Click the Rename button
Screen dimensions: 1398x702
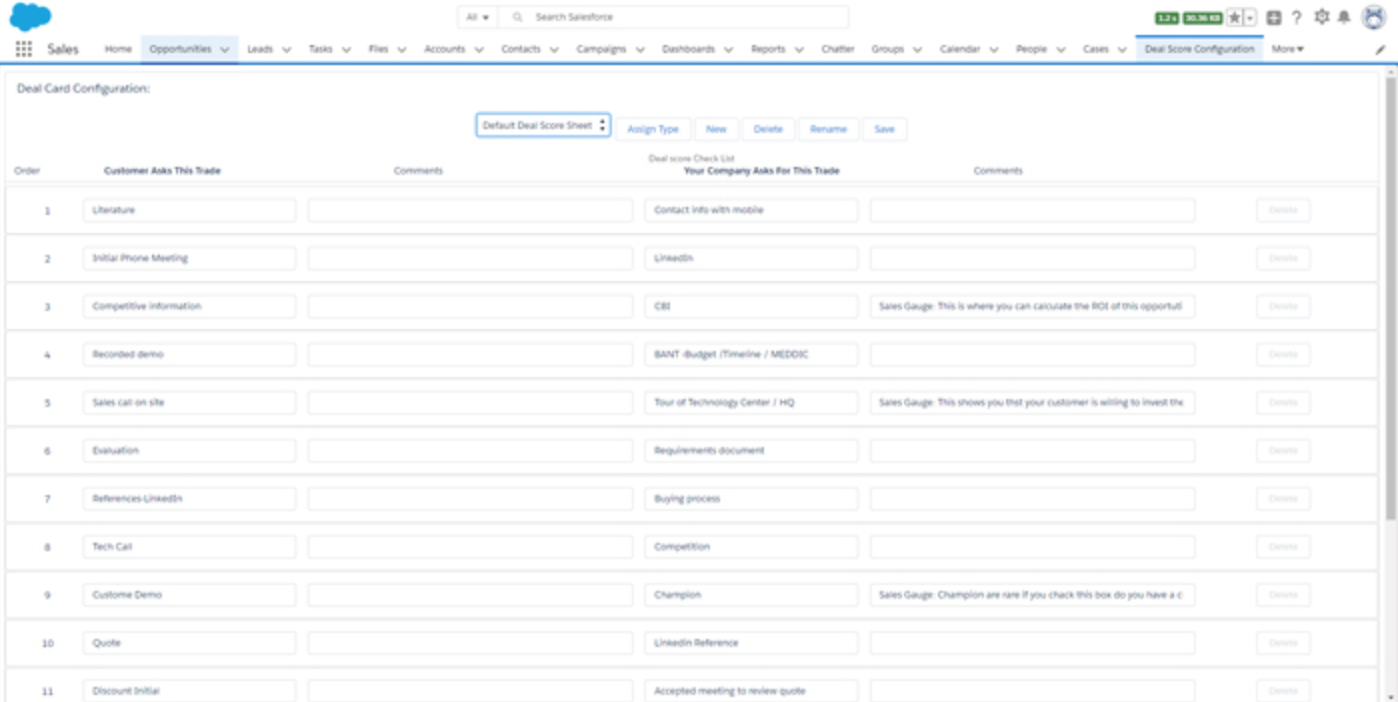(x=828, y=129)
